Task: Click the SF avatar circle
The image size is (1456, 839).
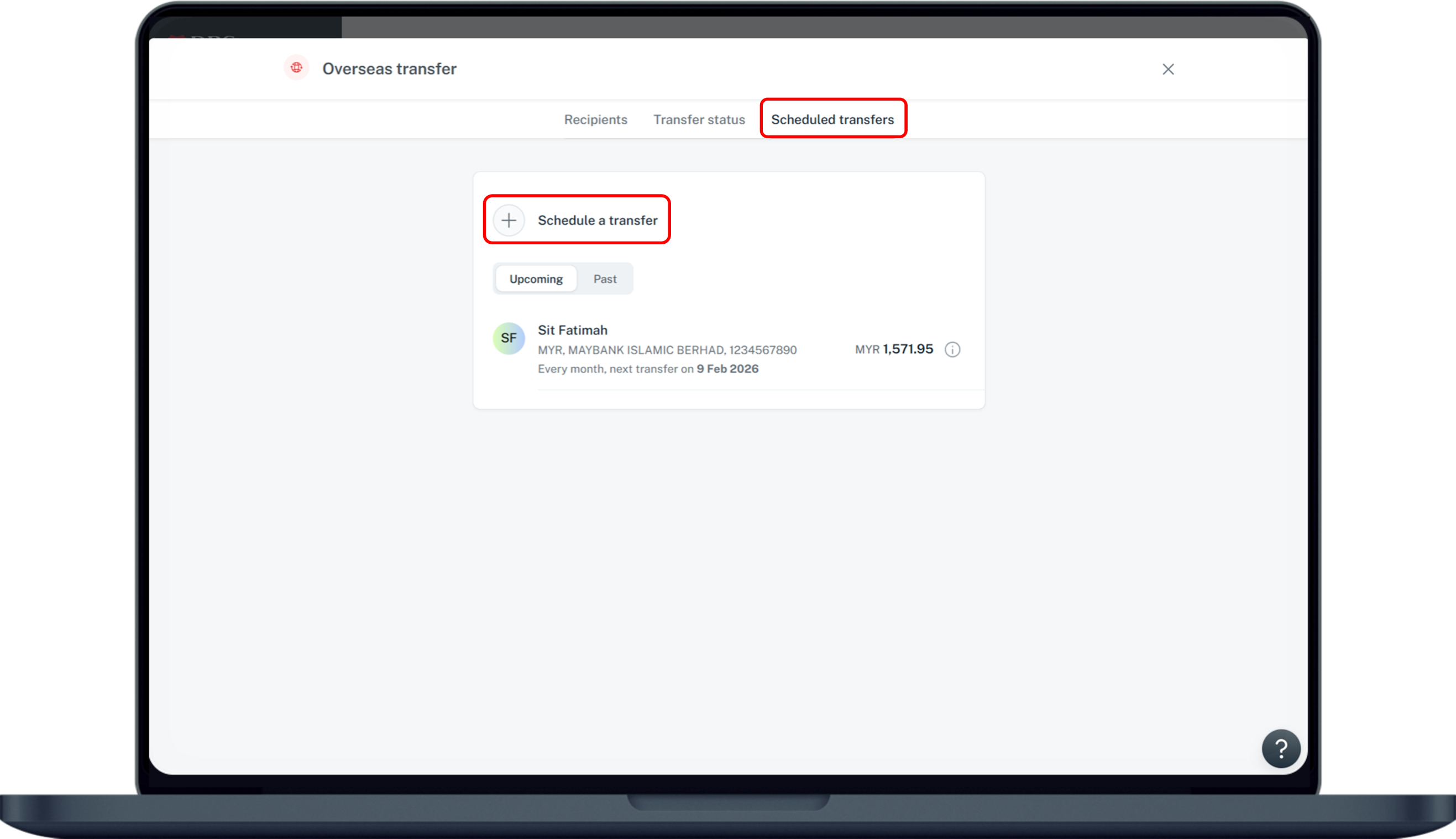Action: point(508,338)
